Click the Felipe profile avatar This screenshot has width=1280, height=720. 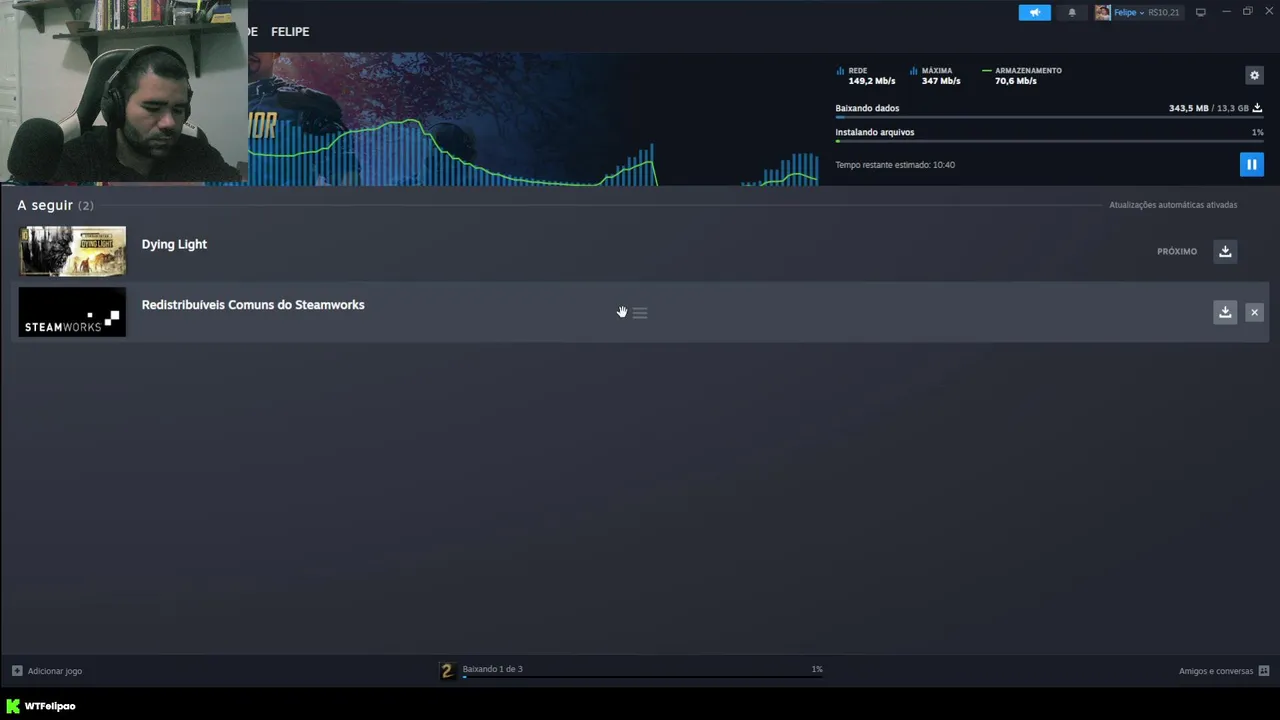pos(1102,12)
